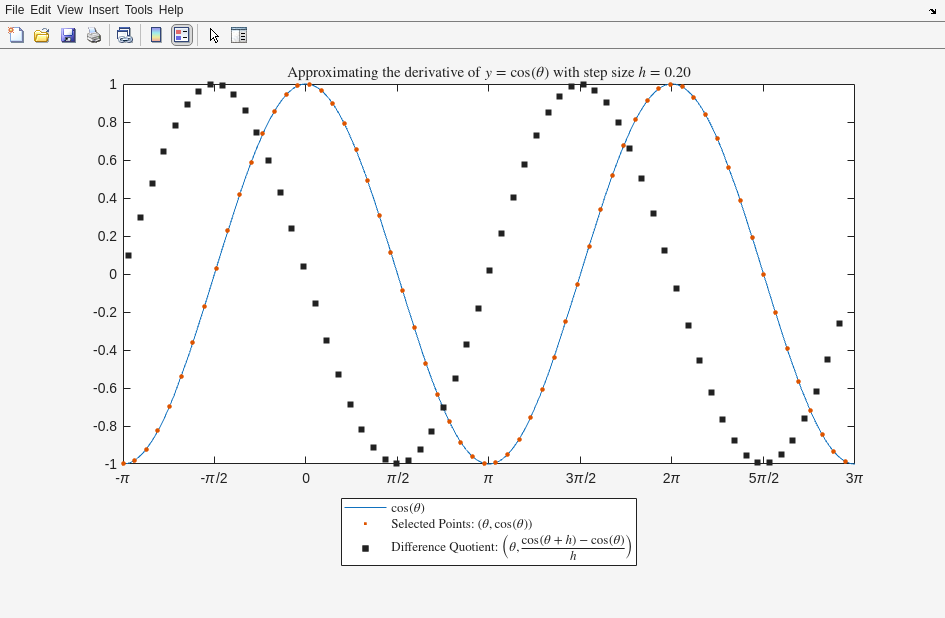Expand the Tools menu

click(139, 10)
